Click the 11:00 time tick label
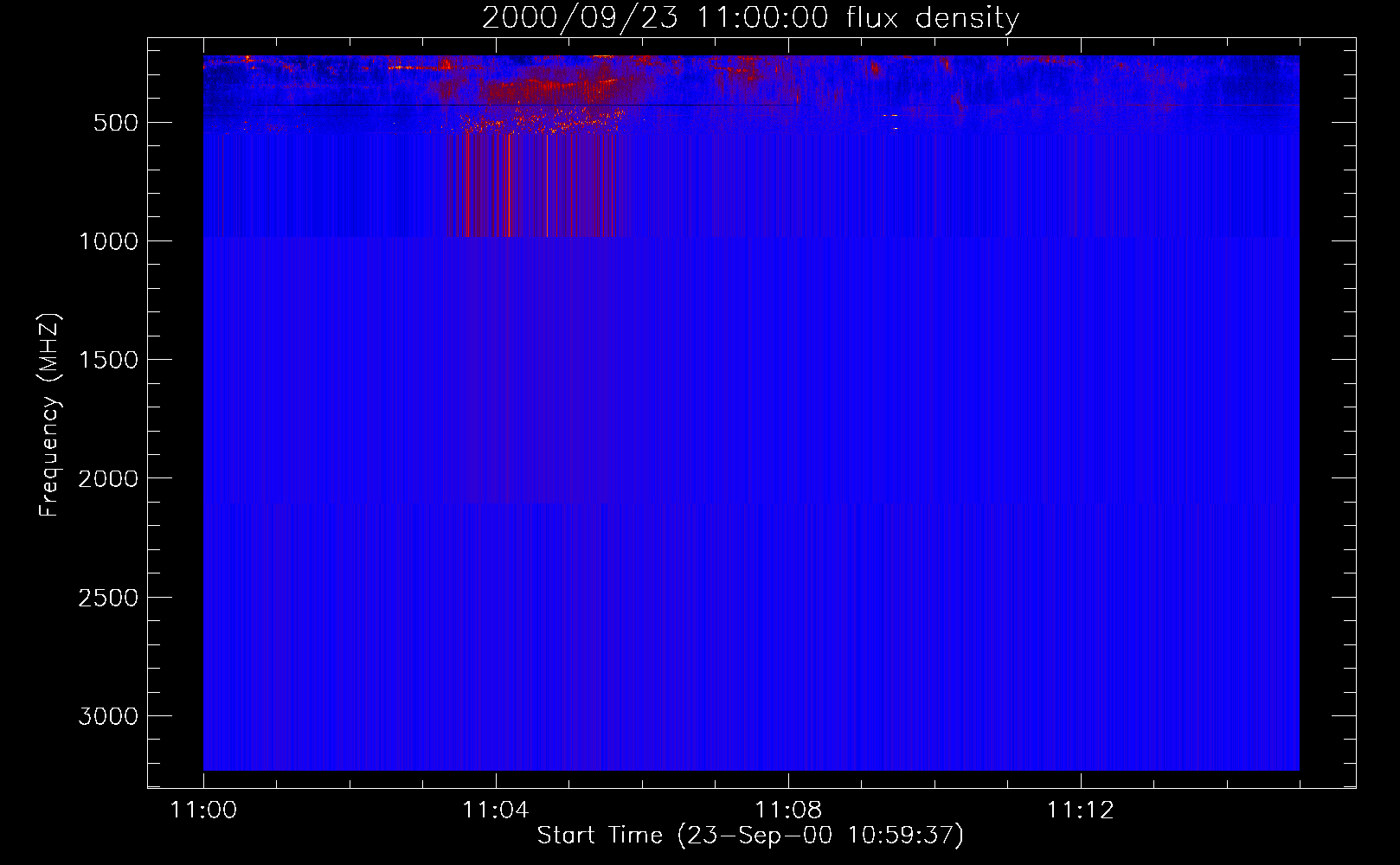This screenshot has height=865, width=1400. point(203,811)
